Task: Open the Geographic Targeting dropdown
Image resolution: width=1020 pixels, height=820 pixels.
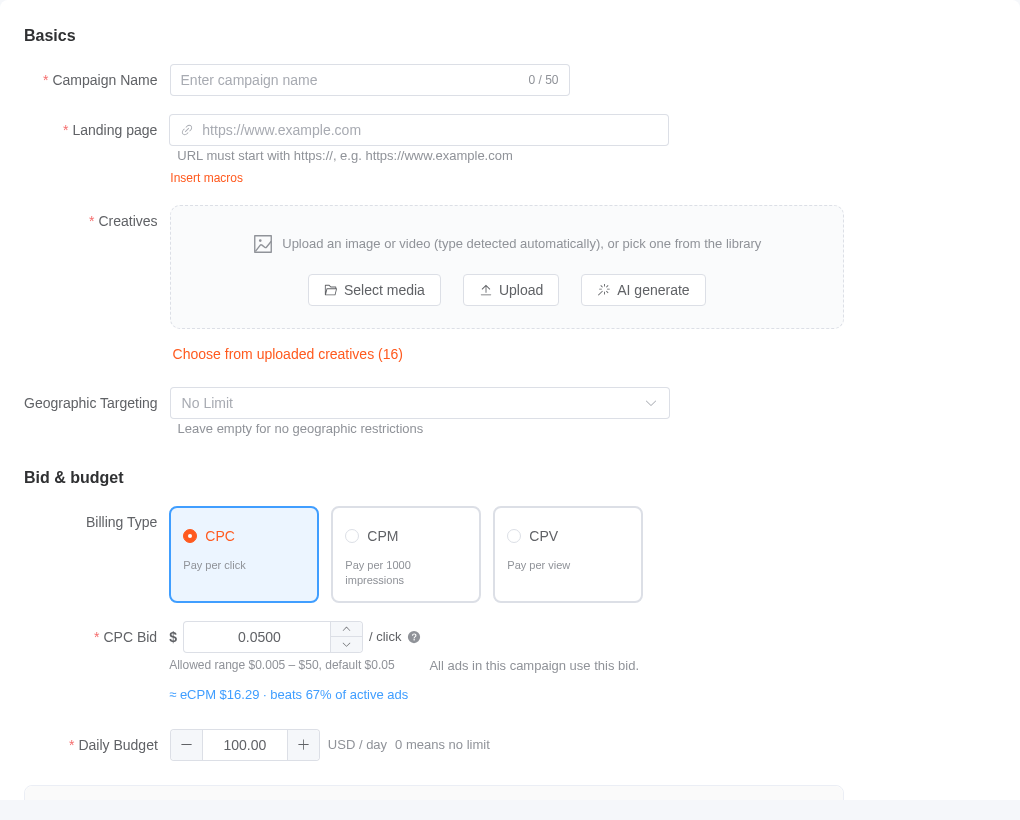Action: tap(420, 403)
